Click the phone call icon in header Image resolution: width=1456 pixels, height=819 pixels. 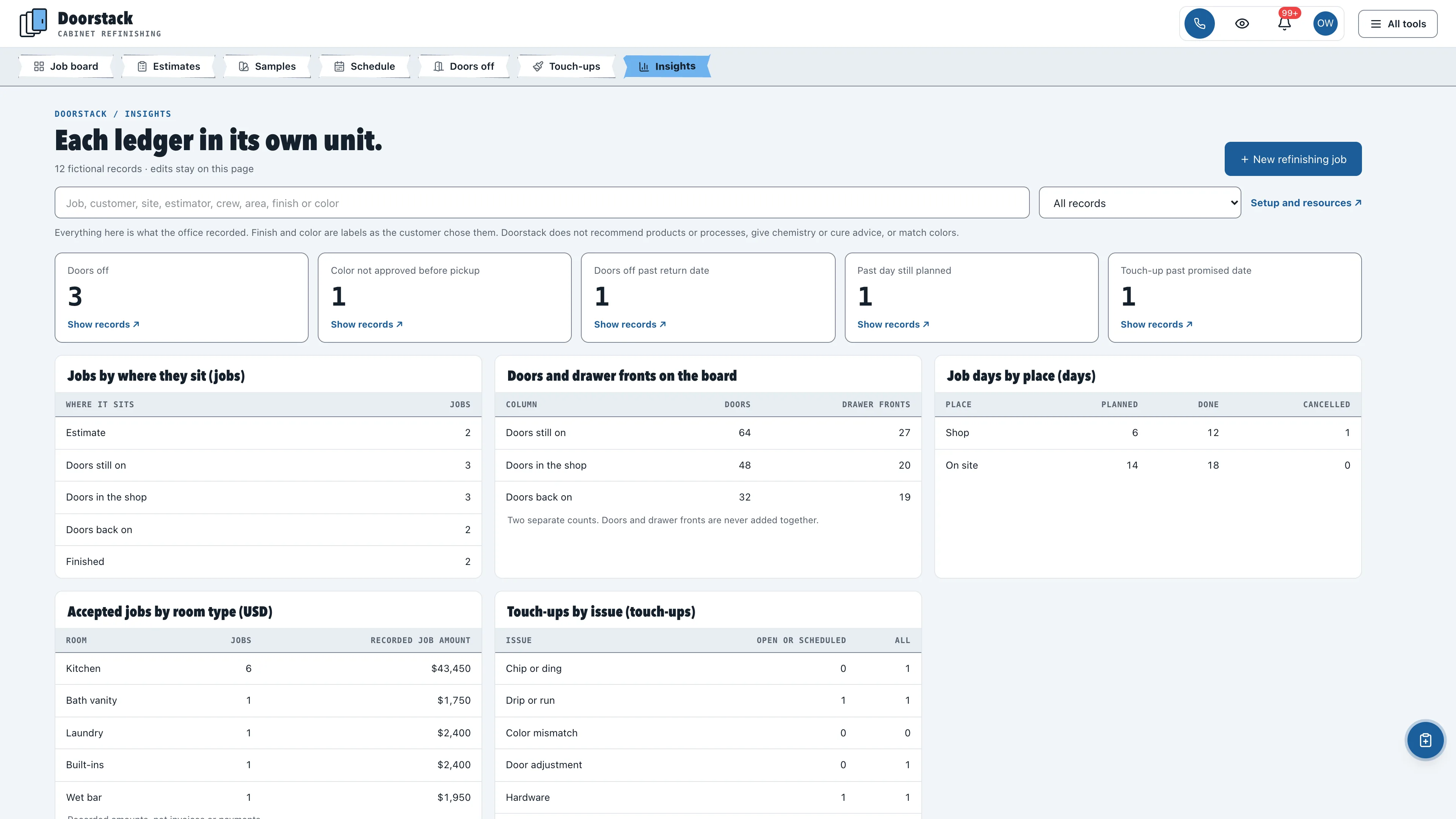1199,24
